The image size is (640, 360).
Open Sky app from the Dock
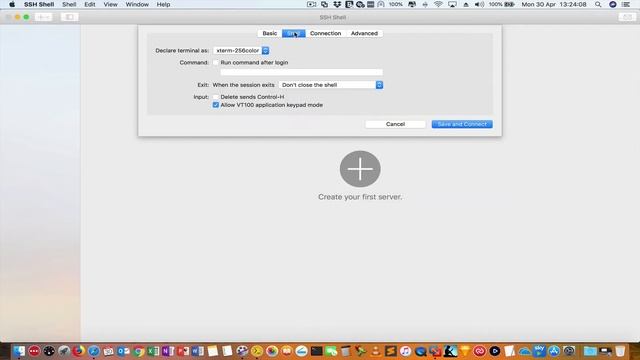coord(539,351)
